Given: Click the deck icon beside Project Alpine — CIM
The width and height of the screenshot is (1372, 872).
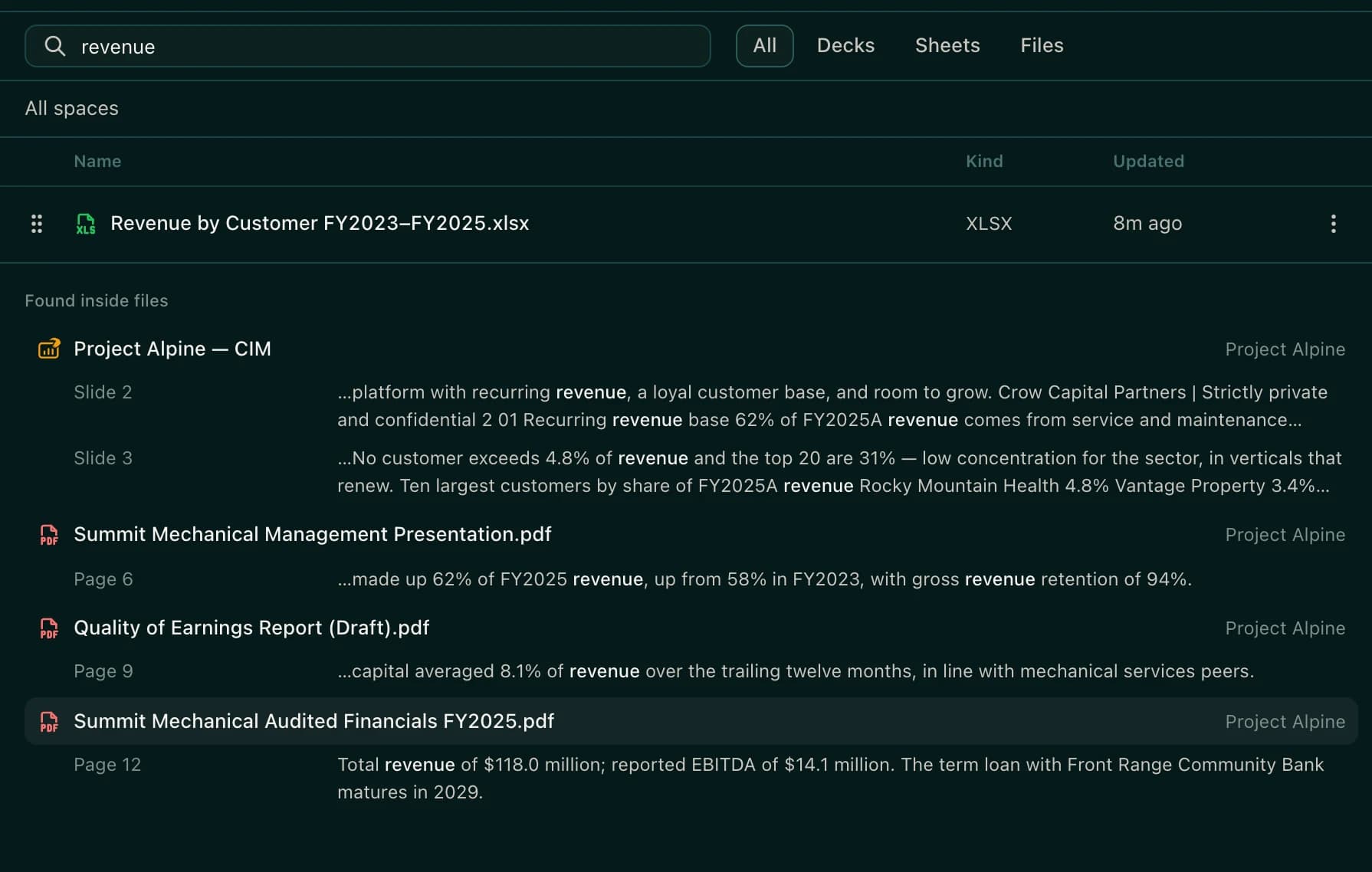Looking at the screenshot, I should coord(49,349).
